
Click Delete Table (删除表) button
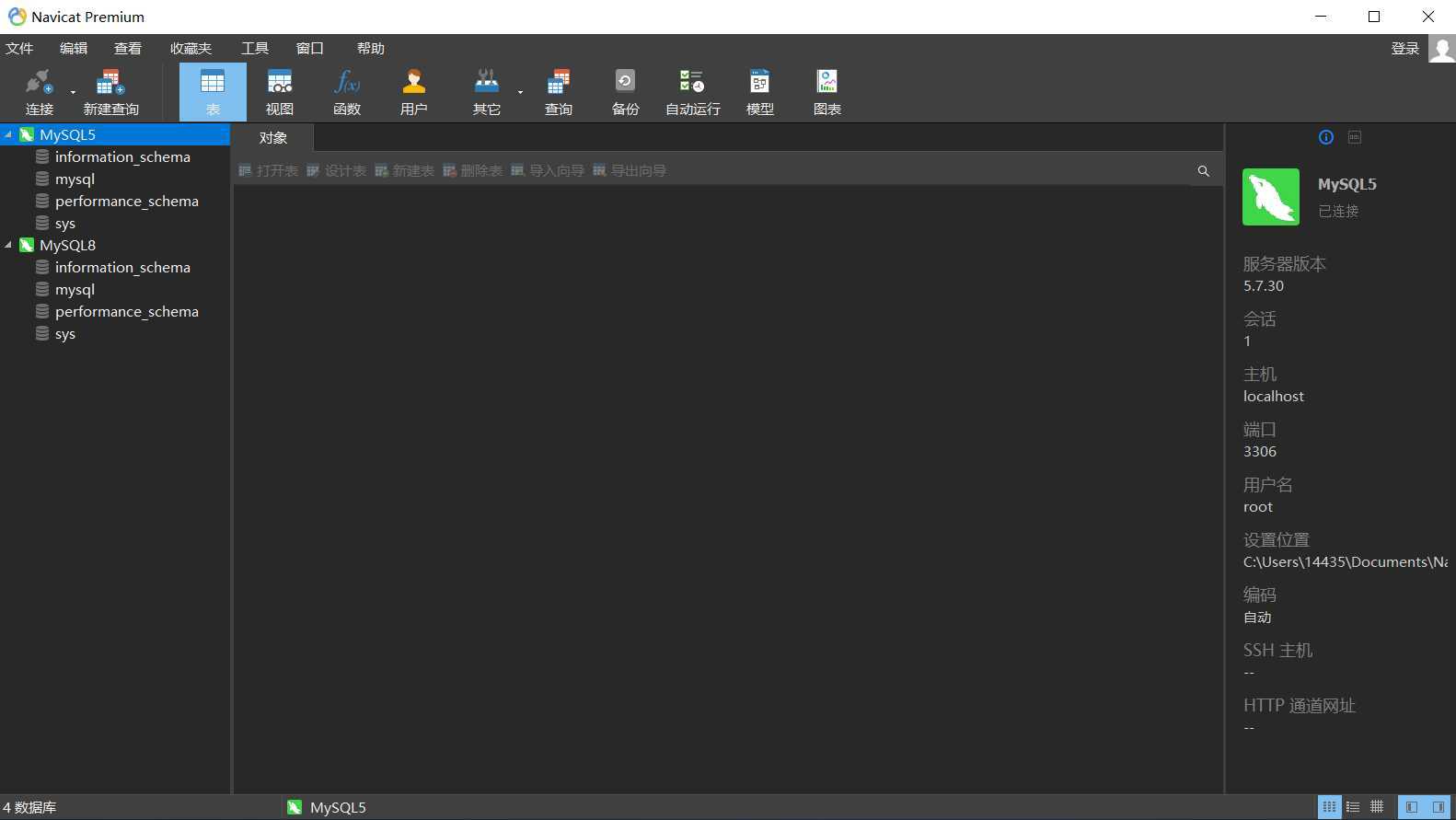click(472, 170)
